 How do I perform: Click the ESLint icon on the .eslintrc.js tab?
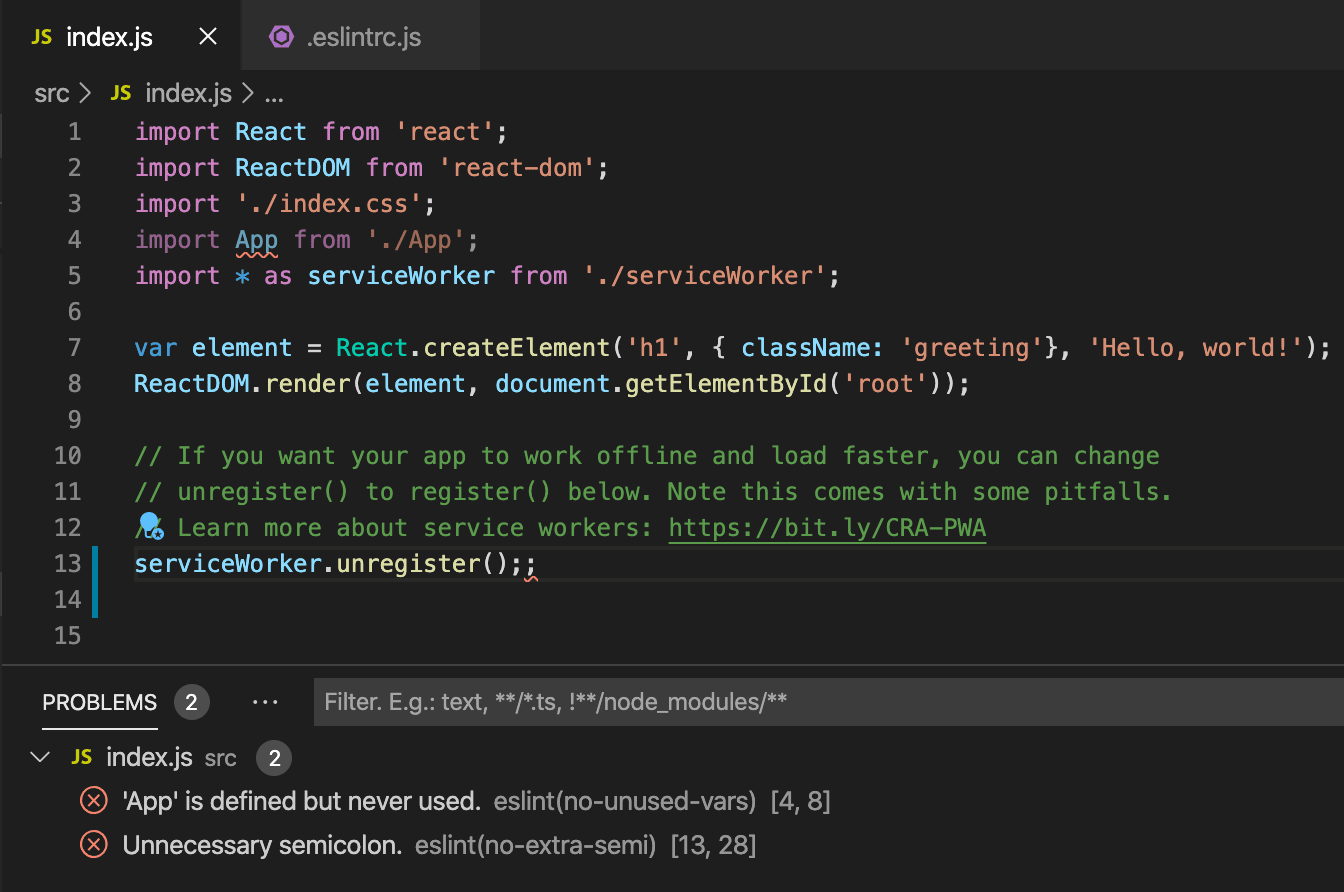click(280, 35)
